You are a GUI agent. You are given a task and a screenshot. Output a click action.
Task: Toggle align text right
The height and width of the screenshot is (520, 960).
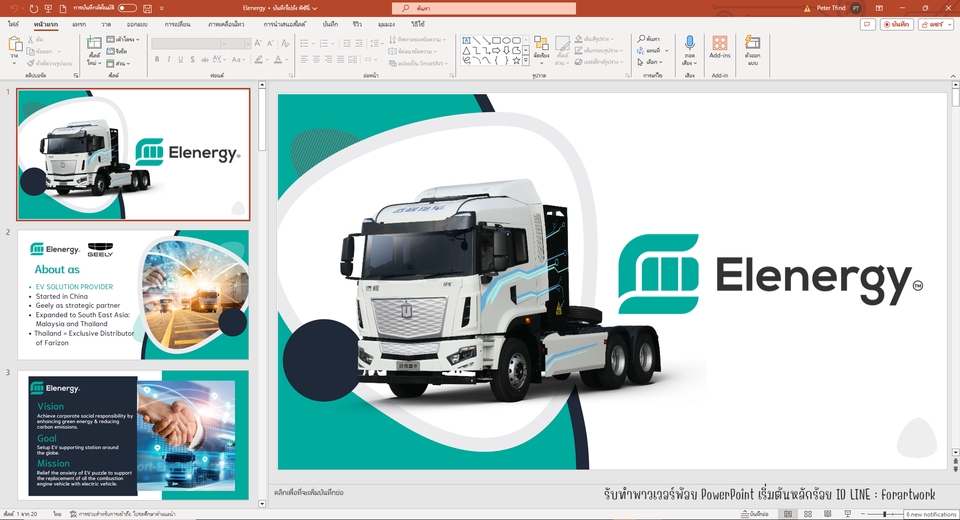[x=328, y=59]
